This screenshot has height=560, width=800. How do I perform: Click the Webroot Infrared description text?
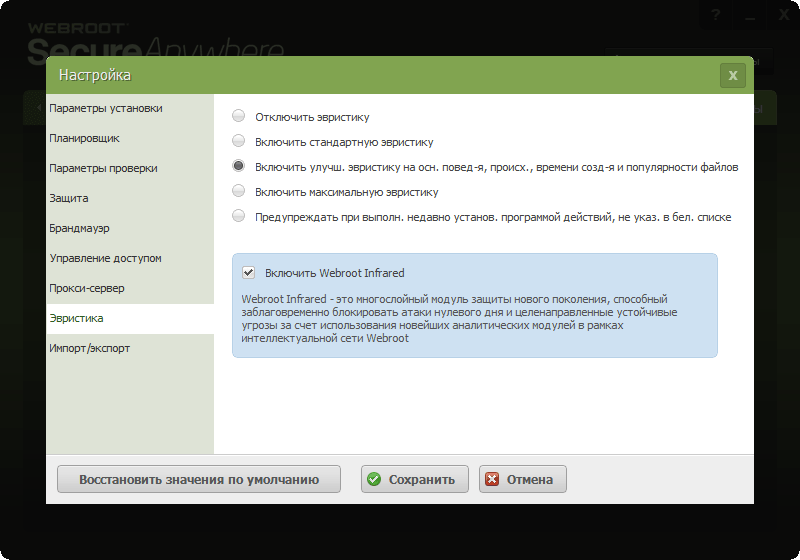459,319
